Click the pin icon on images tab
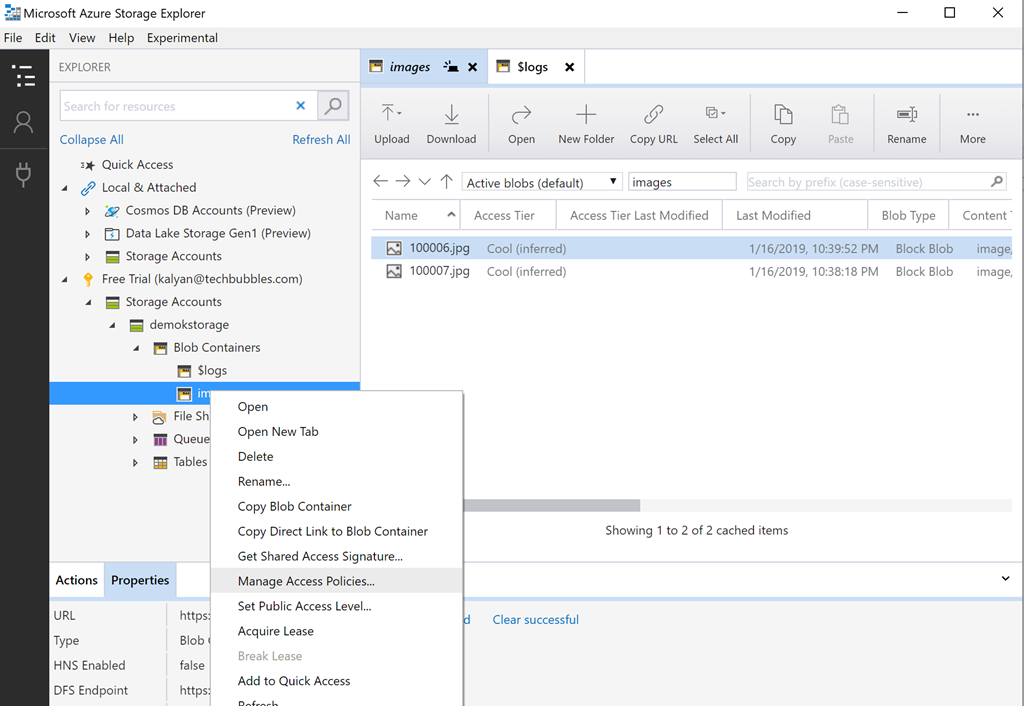This screenshot has width=1024, height=706. click(x=451, y=66)
